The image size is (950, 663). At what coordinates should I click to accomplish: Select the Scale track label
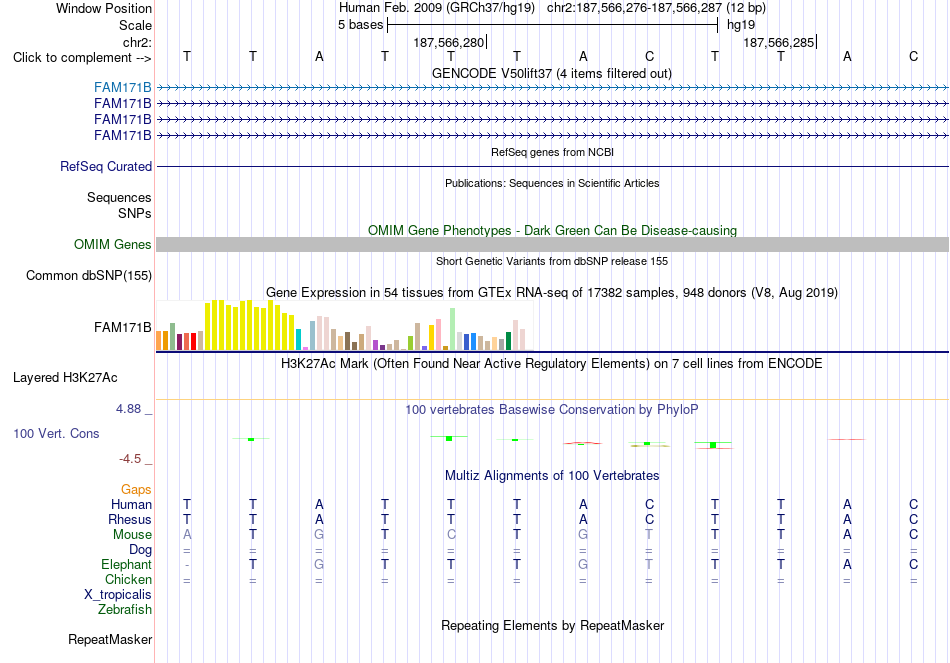[135, 25]
